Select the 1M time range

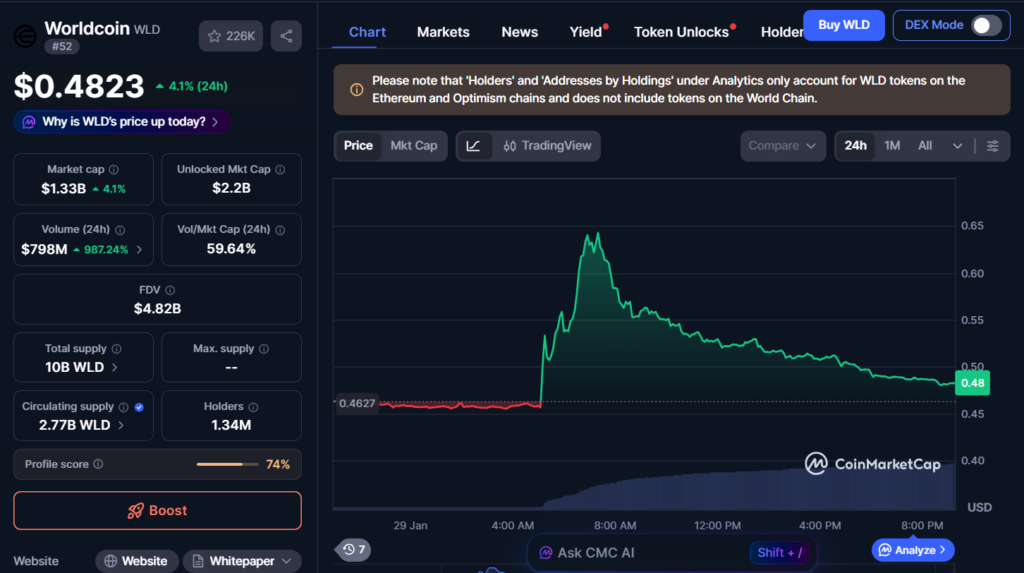[x=892, y=146]
